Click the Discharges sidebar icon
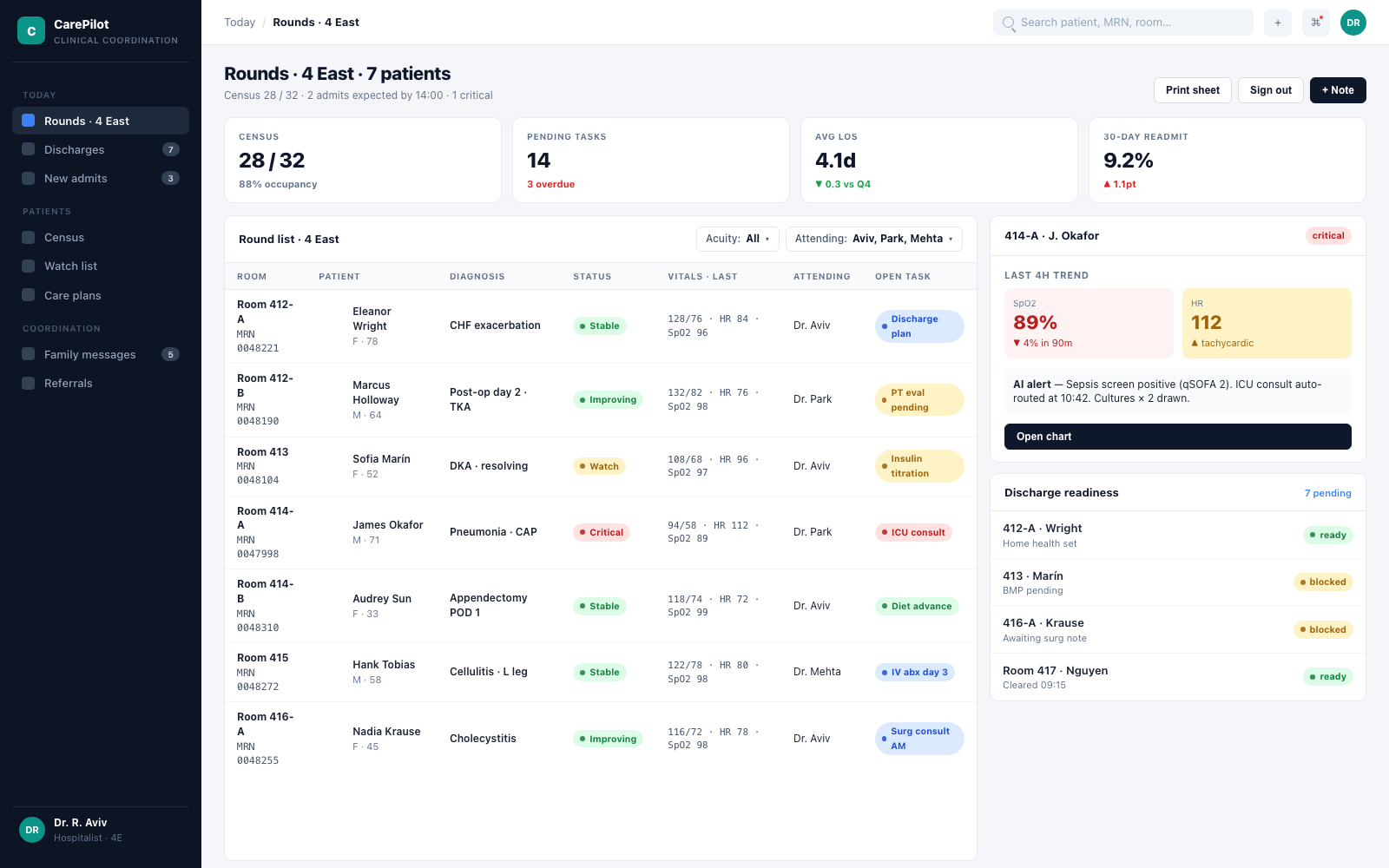 coord(29,149)
